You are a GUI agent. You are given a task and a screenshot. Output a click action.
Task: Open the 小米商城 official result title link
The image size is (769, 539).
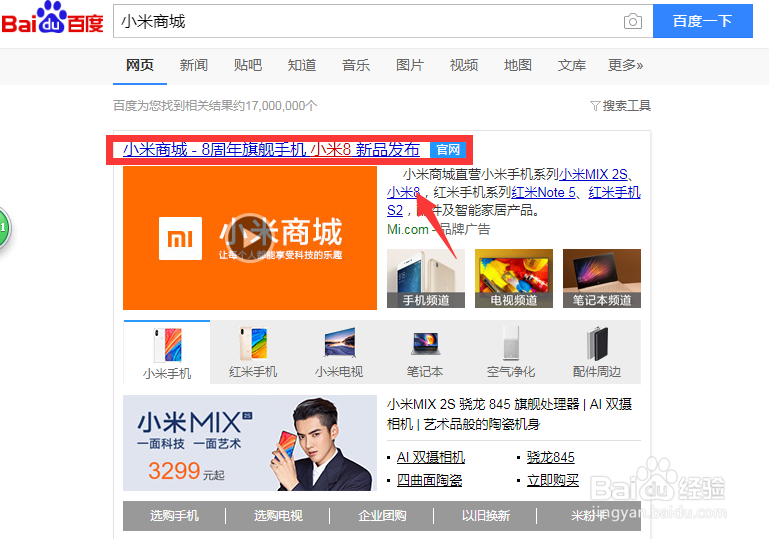click(271, 149)
